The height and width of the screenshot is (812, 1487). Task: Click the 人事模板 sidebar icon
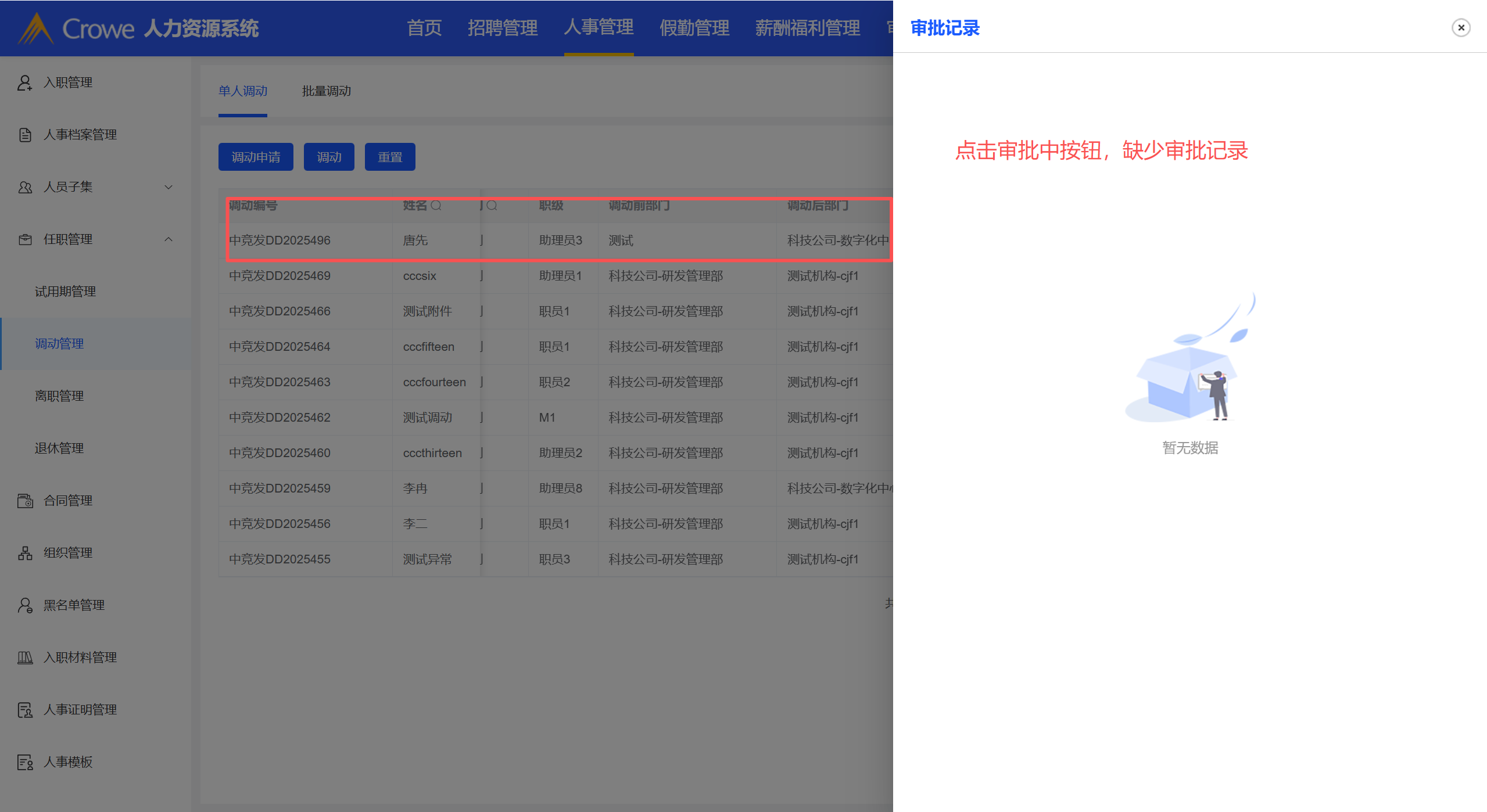25,762
